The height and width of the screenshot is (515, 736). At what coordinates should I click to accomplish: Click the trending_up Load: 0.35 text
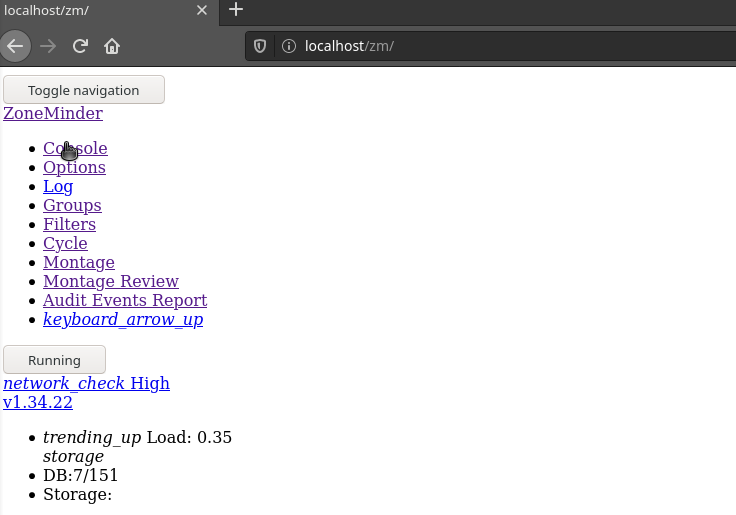(138, 438)
